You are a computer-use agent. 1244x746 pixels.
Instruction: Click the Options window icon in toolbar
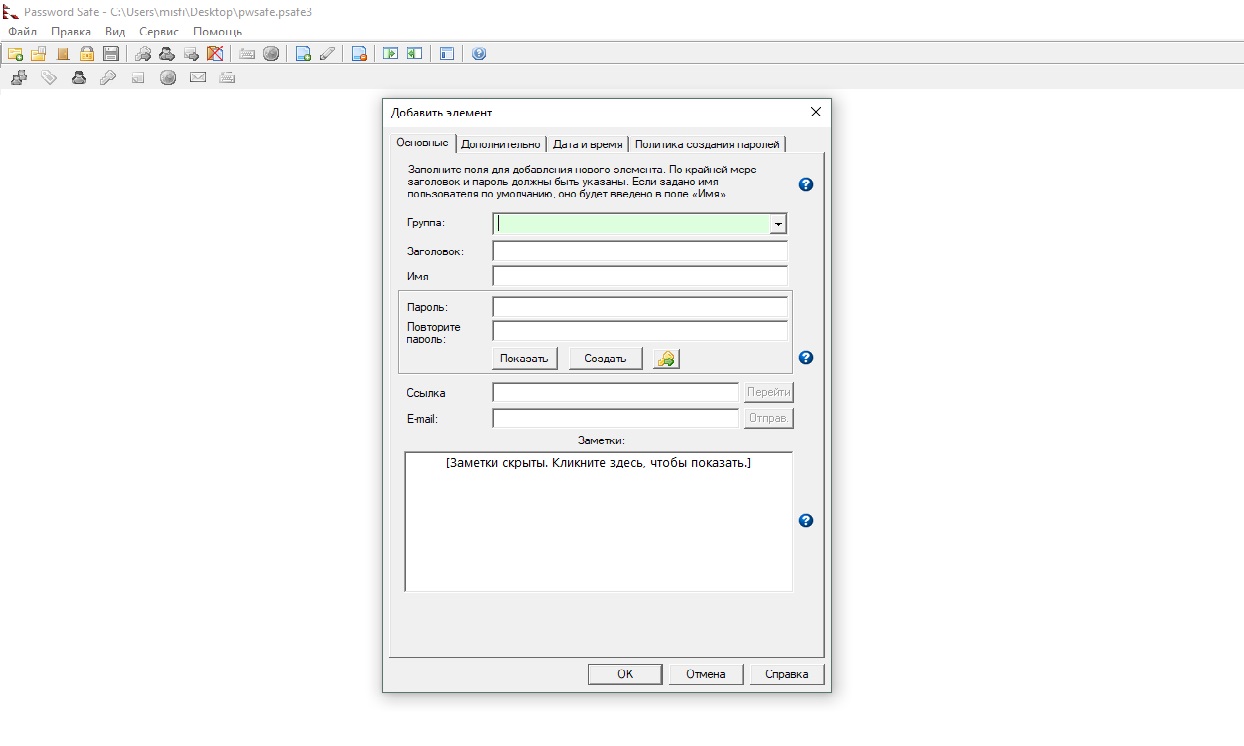(x=447, y=54)
